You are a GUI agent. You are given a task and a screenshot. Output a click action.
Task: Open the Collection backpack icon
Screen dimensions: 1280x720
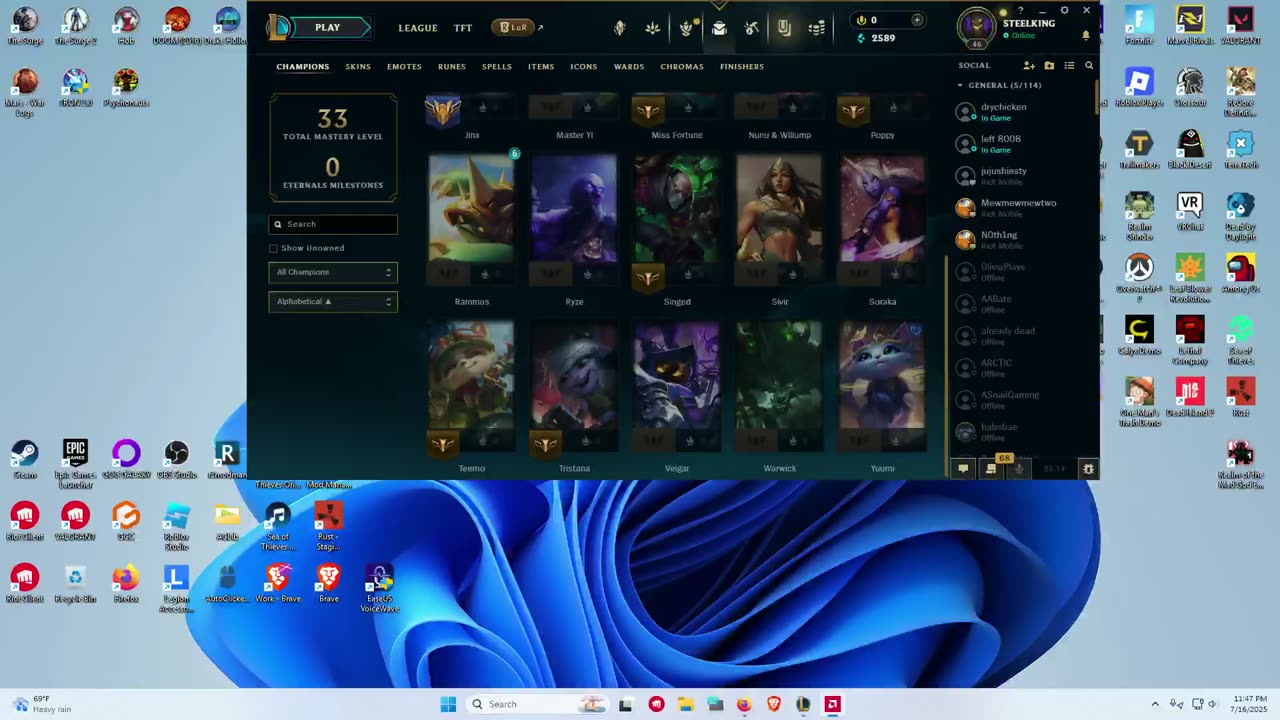[x=719, y=28]
